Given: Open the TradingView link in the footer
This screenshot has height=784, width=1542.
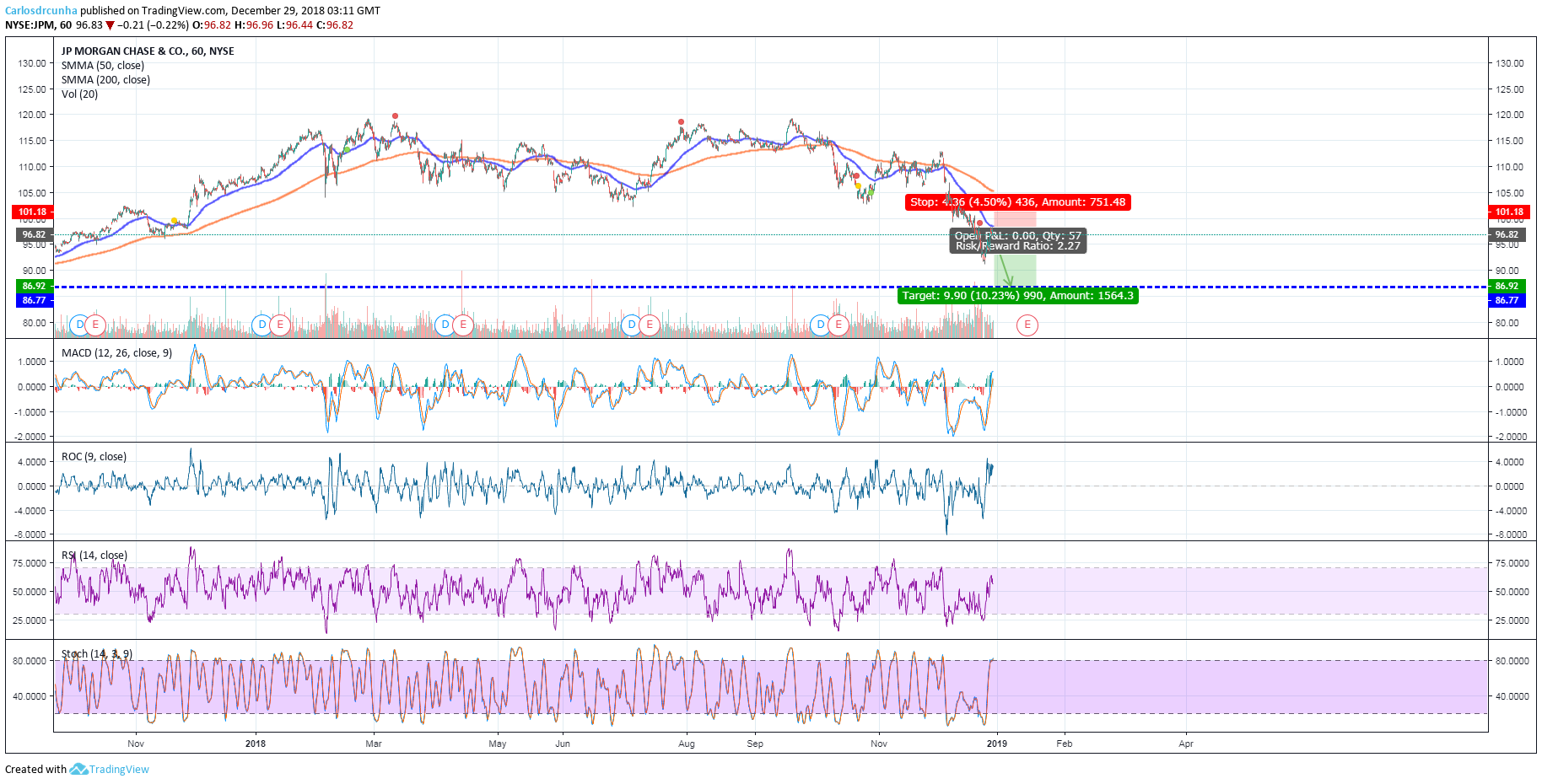Looking at the screenshot, I should [x=119, y=769].
